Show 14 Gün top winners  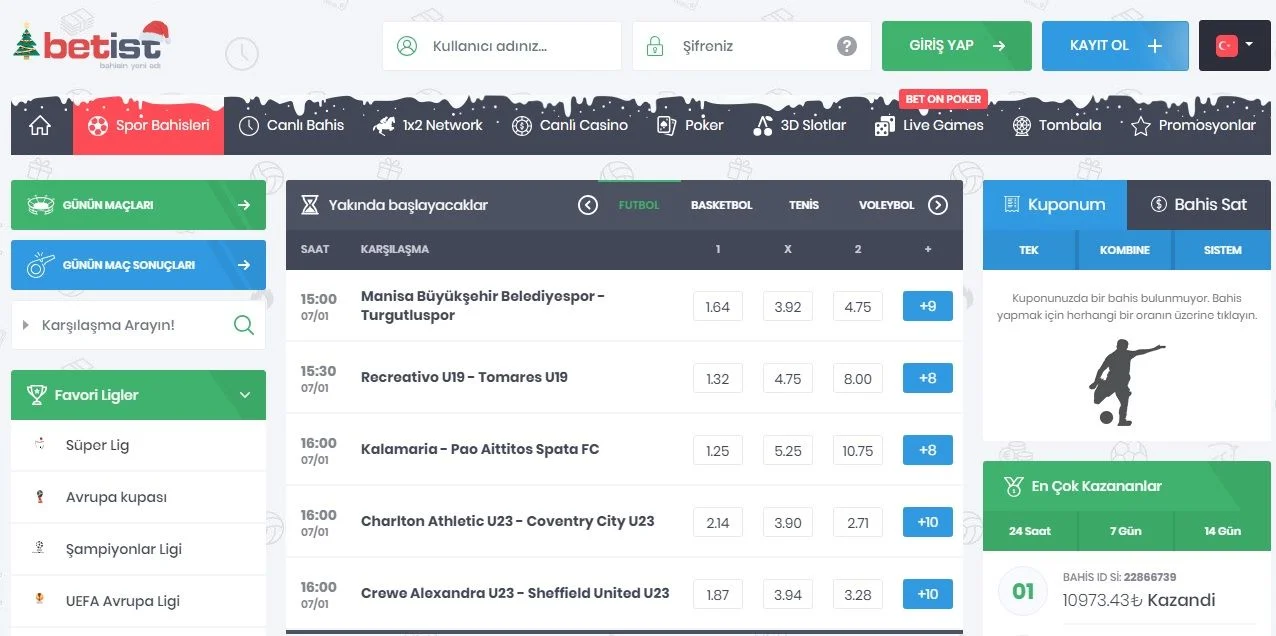[x=1222, y=531]
